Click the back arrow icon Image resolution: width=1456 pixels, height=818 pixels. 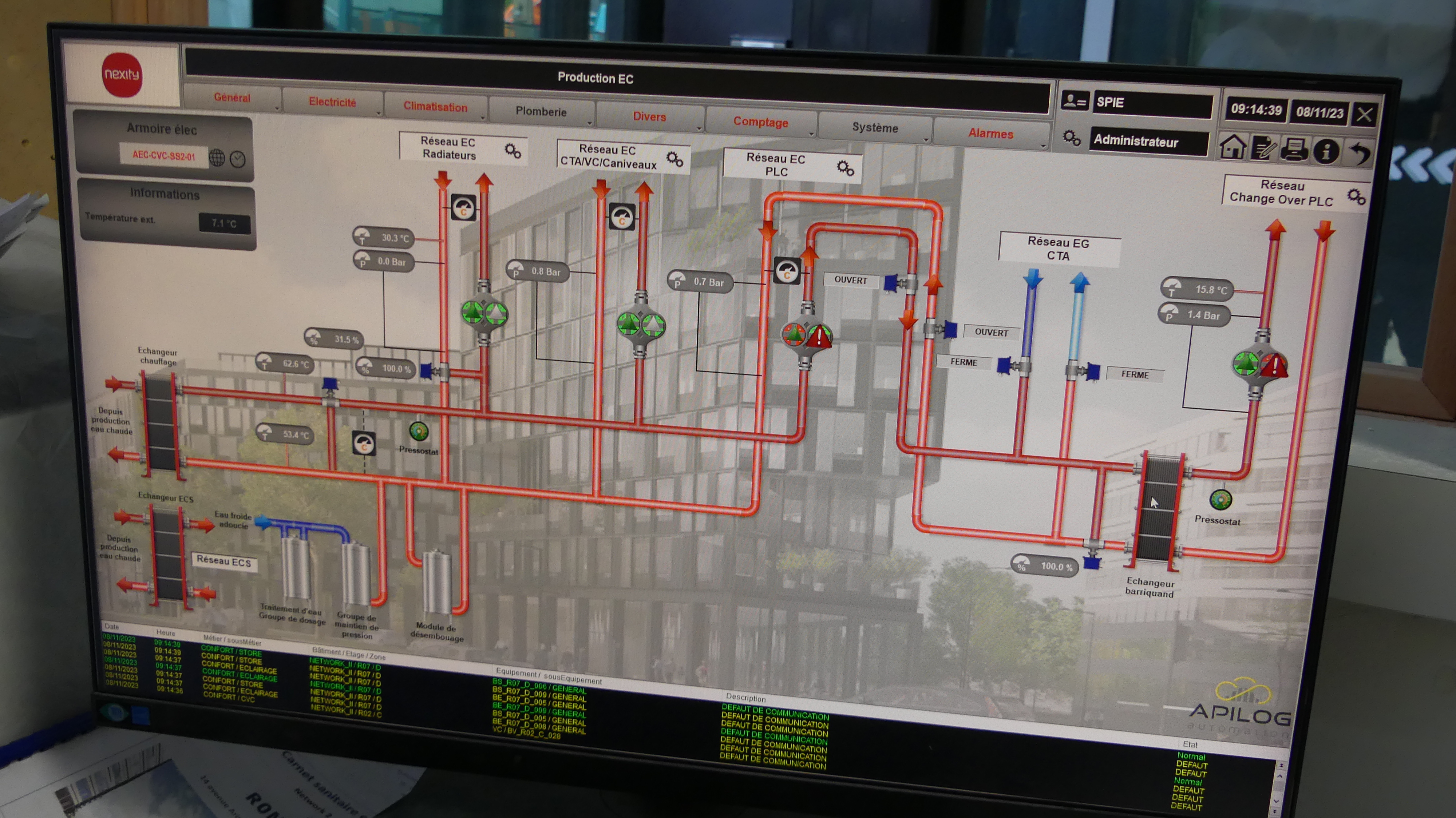[1360, 153]
